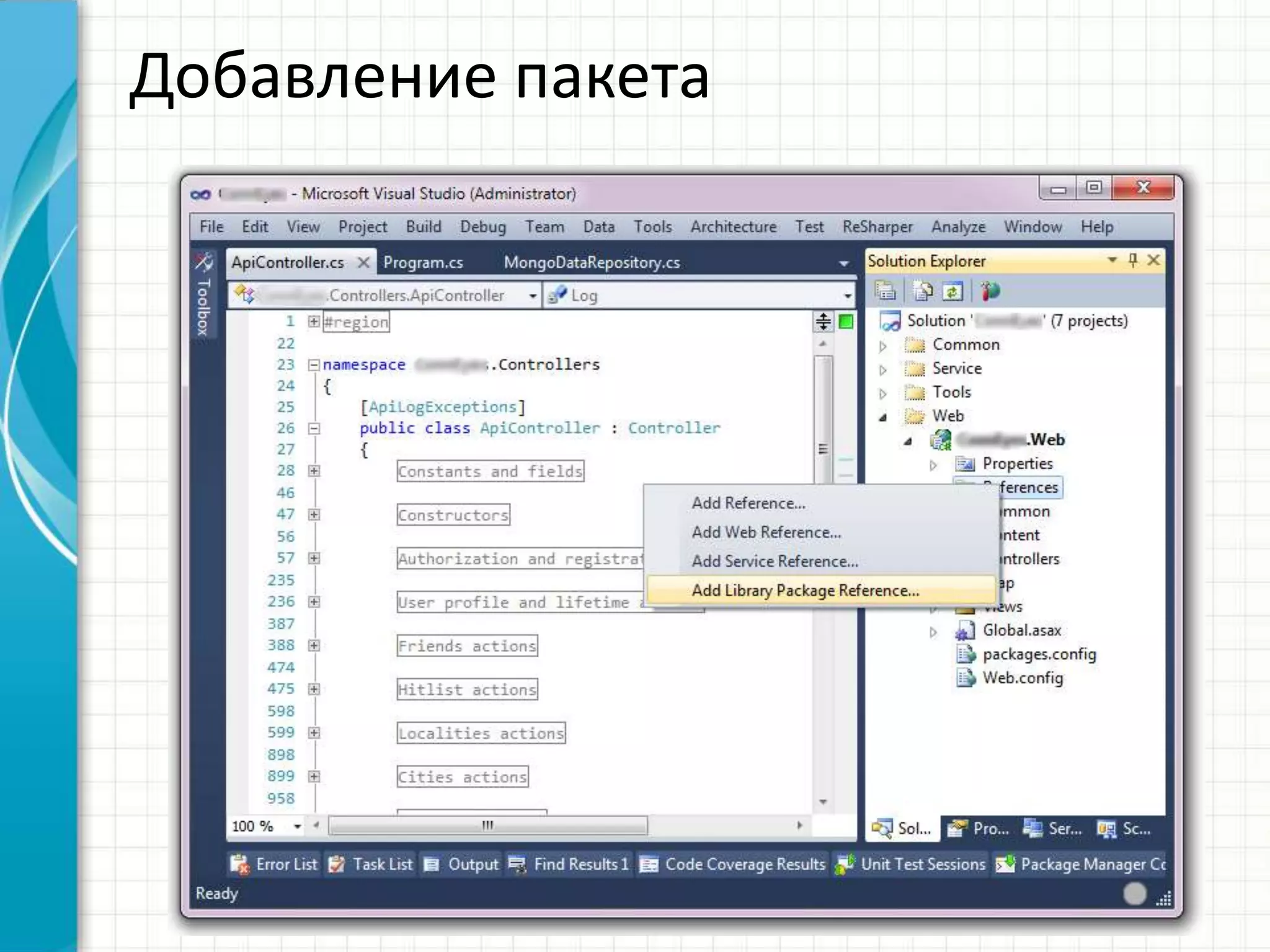Click the horizontal scrollbar thumb of editor
This screenshot has width=1270, height=952.
pyautogui.click(x=487, y=825)
